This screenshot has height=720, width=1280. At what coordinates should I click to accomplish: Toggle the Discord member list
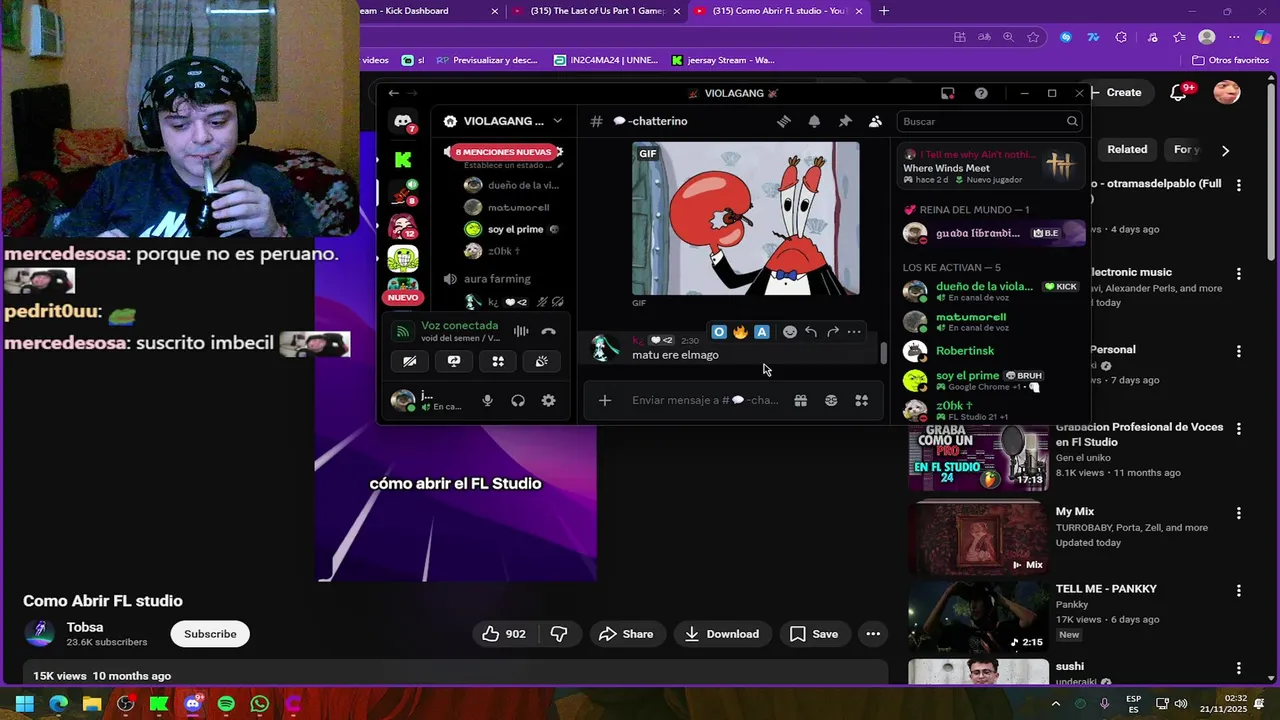coord(875,121)
